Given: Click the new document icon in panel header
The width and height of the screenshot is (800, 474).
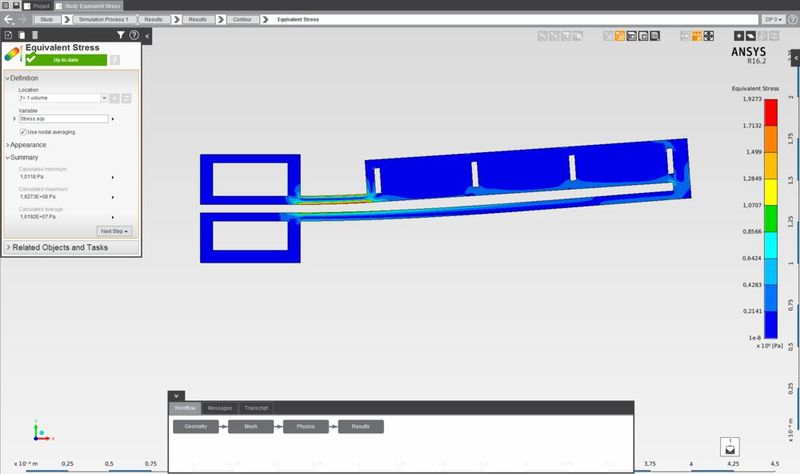Looking at the screenshot, I should 8,35.
